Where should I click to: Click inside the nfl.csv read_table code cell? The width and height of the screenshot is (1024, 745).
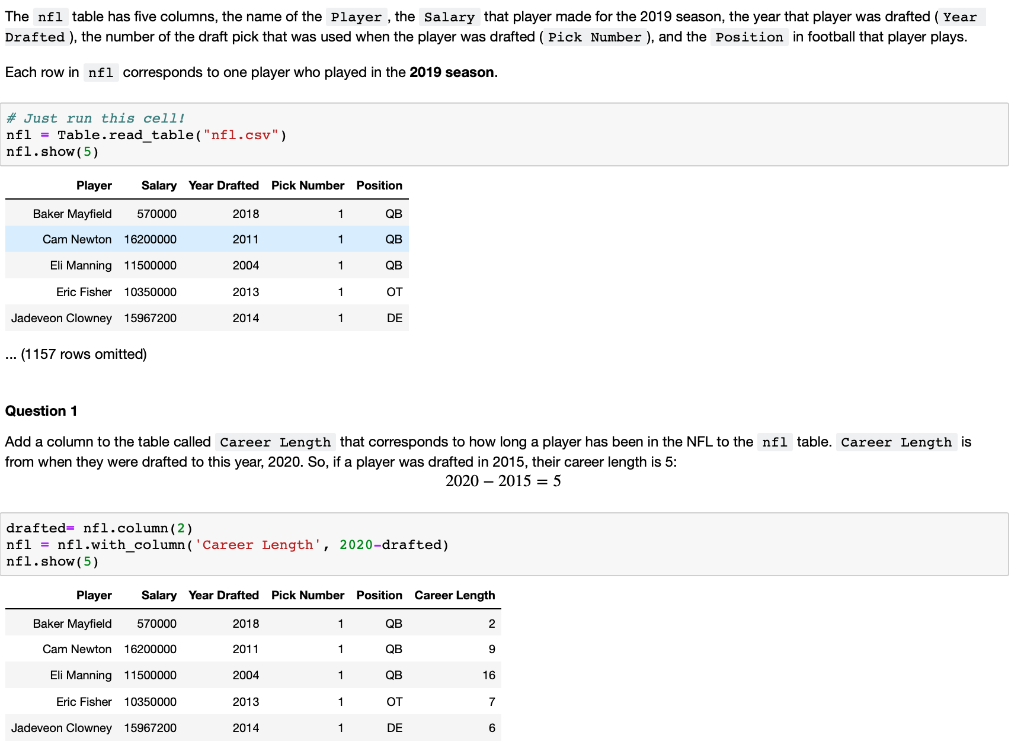click(x=504, y=135)
